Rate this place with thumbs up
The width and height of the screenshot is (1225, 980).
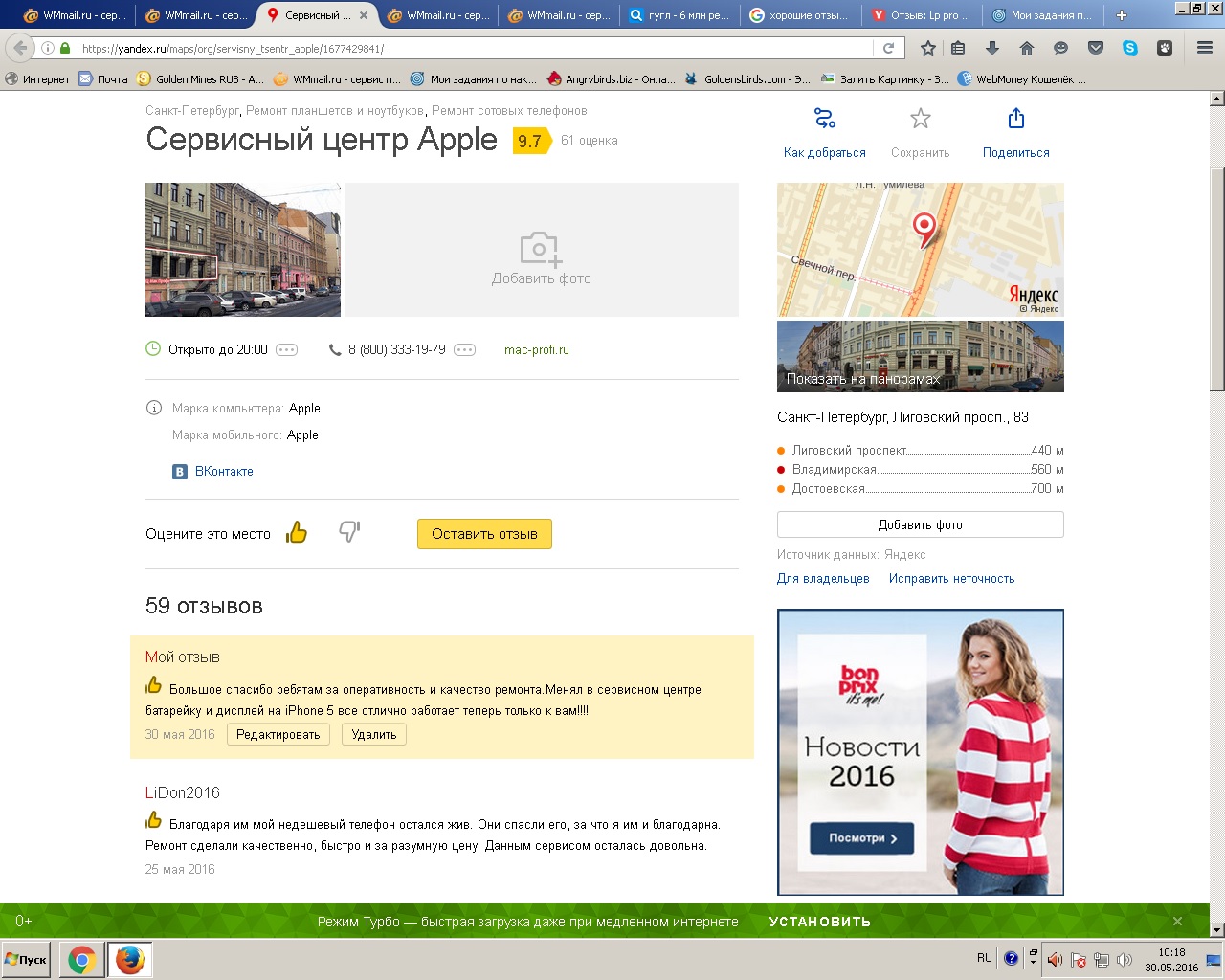[297, 532]
